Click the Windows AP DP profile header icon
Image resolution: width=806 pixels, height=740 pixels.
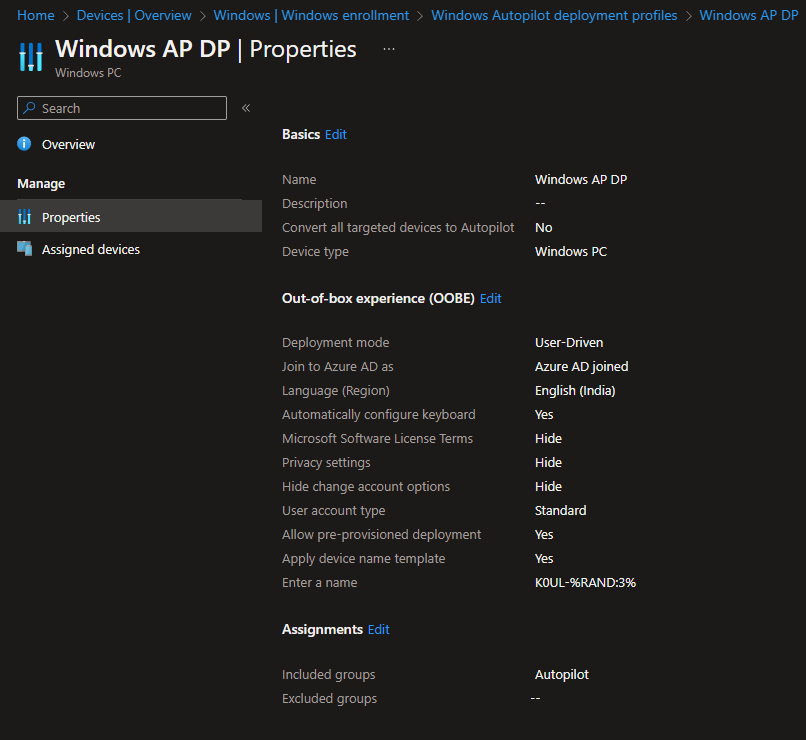point(31,57)
